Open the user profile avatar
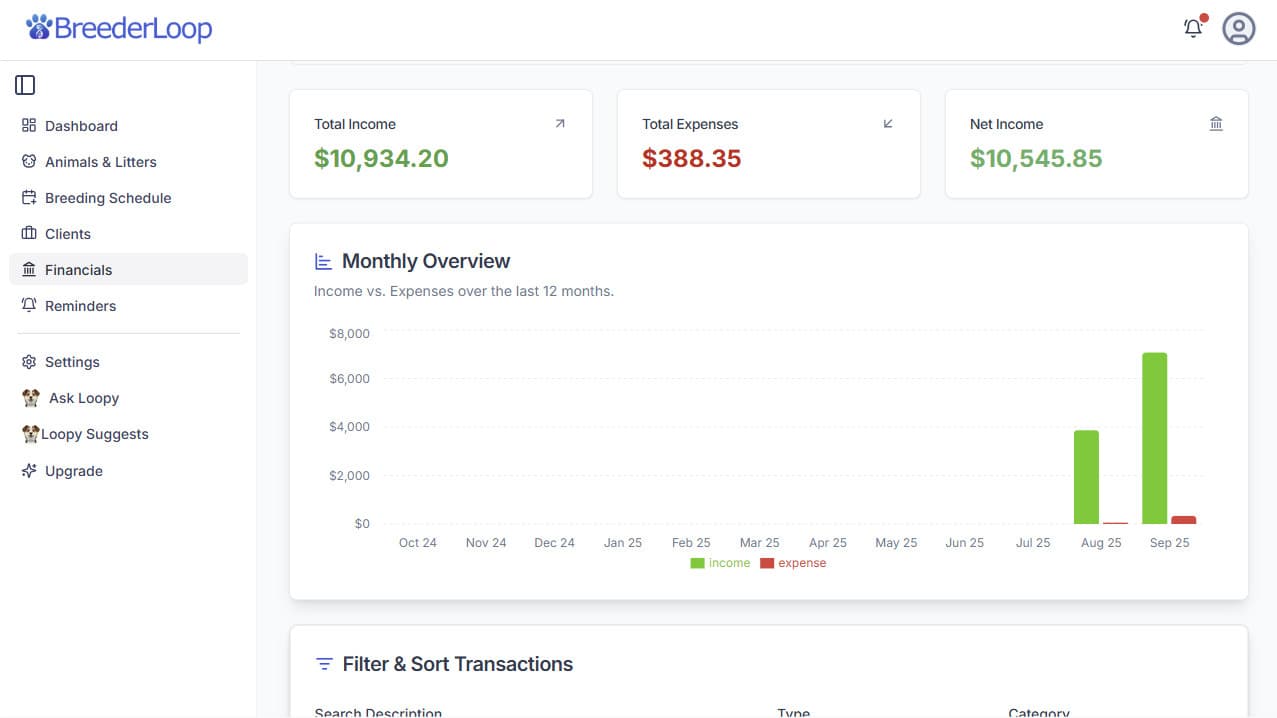1277x718 pixels. click(1238, 28)
